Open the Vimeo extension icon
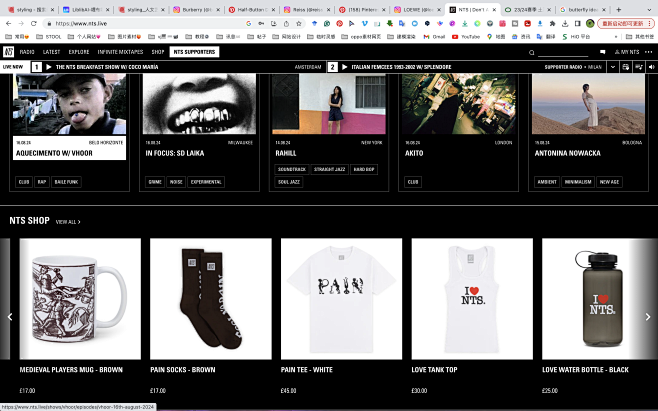 [x=364, y=24]
